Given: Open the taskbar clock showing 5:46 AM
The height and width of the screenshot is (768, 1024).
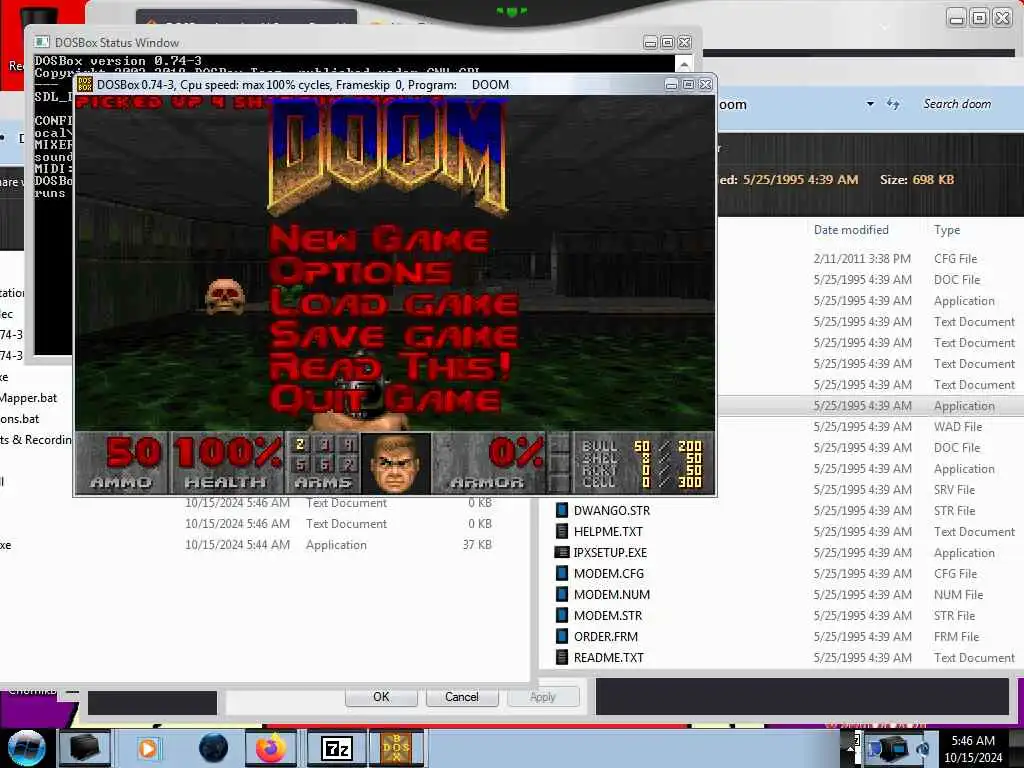Looking at the screenshot, I should tap(973, 749).
